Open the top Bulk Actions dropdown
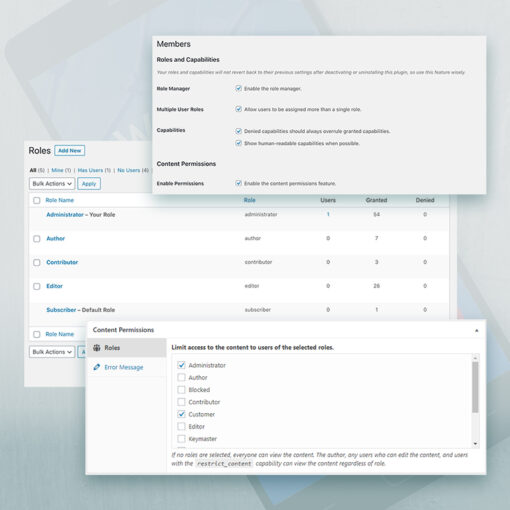The width and height of the screenshot is (510, 510). (x=52, y=184)
